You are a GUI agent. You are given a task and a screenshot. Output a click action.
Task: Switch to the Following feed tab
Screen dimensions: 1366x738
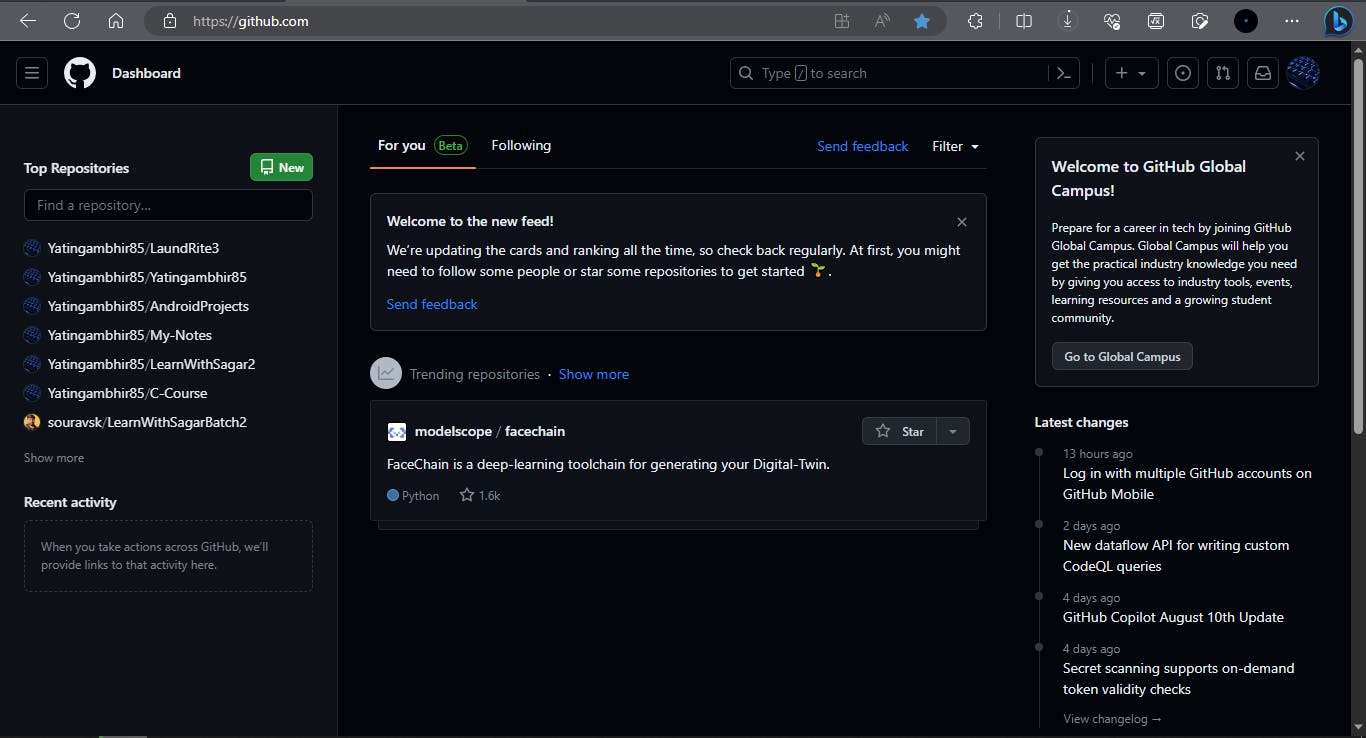click(x=521, y=145)
